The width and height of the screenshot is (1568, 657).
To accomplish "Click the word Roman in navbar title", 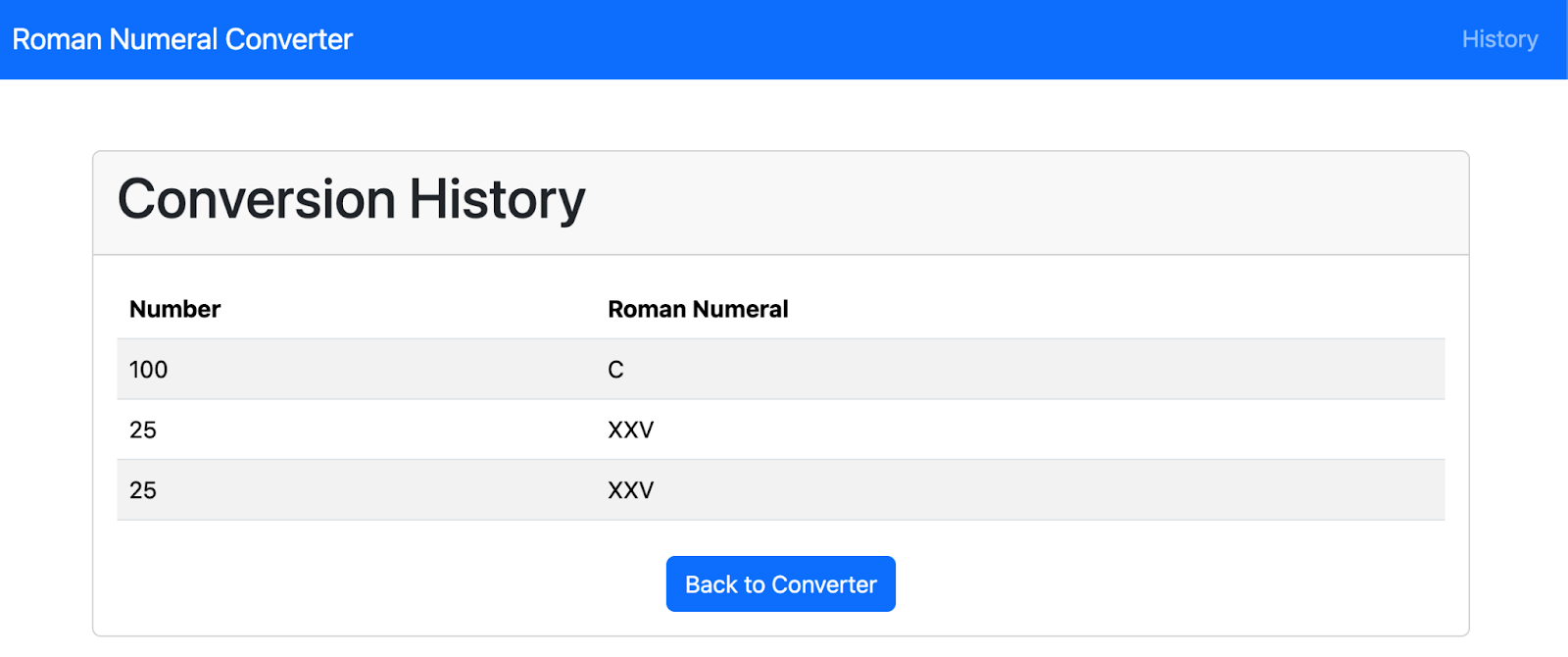I will [x=57, y=39].
